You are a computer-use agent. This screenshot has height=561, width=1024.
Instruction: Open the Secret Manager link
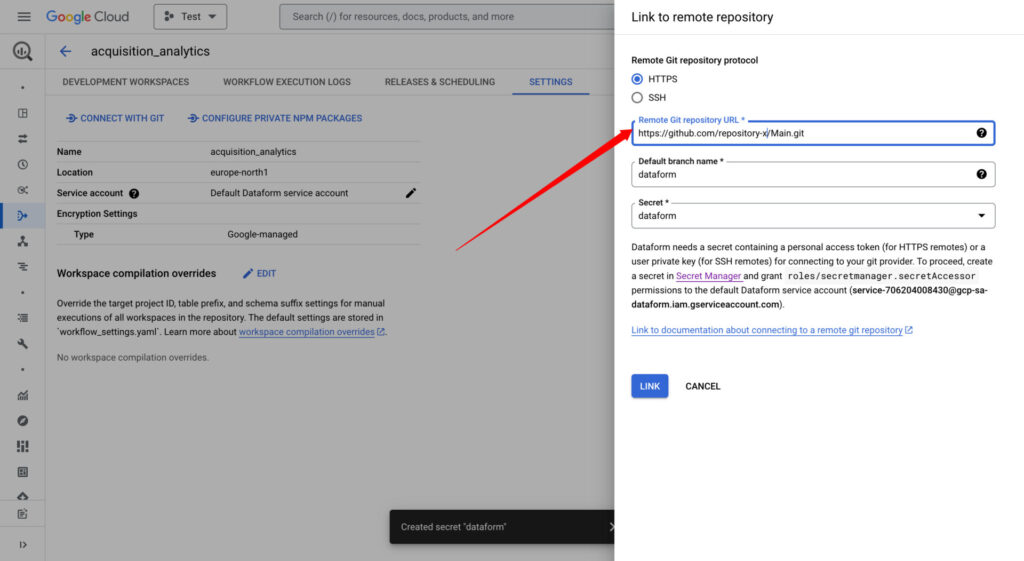point(708,276)
